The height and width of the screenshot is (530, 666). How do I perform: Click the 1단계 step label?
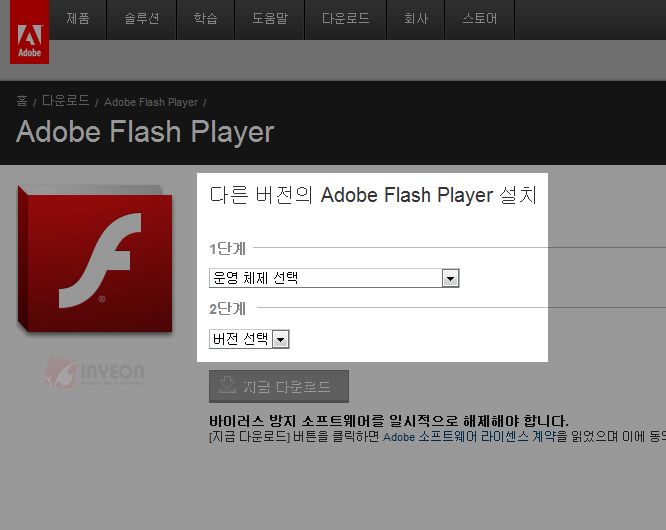[227, 248]
